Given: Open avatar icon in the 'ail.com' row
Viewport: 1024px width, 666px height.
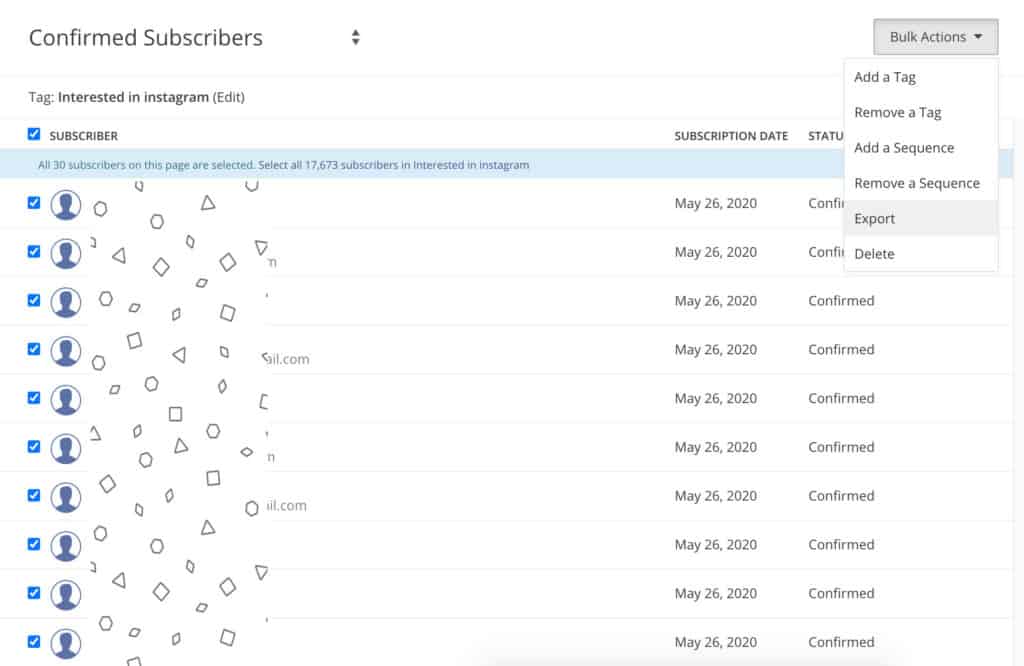Looking at the screenshot, I should point(66,351).
